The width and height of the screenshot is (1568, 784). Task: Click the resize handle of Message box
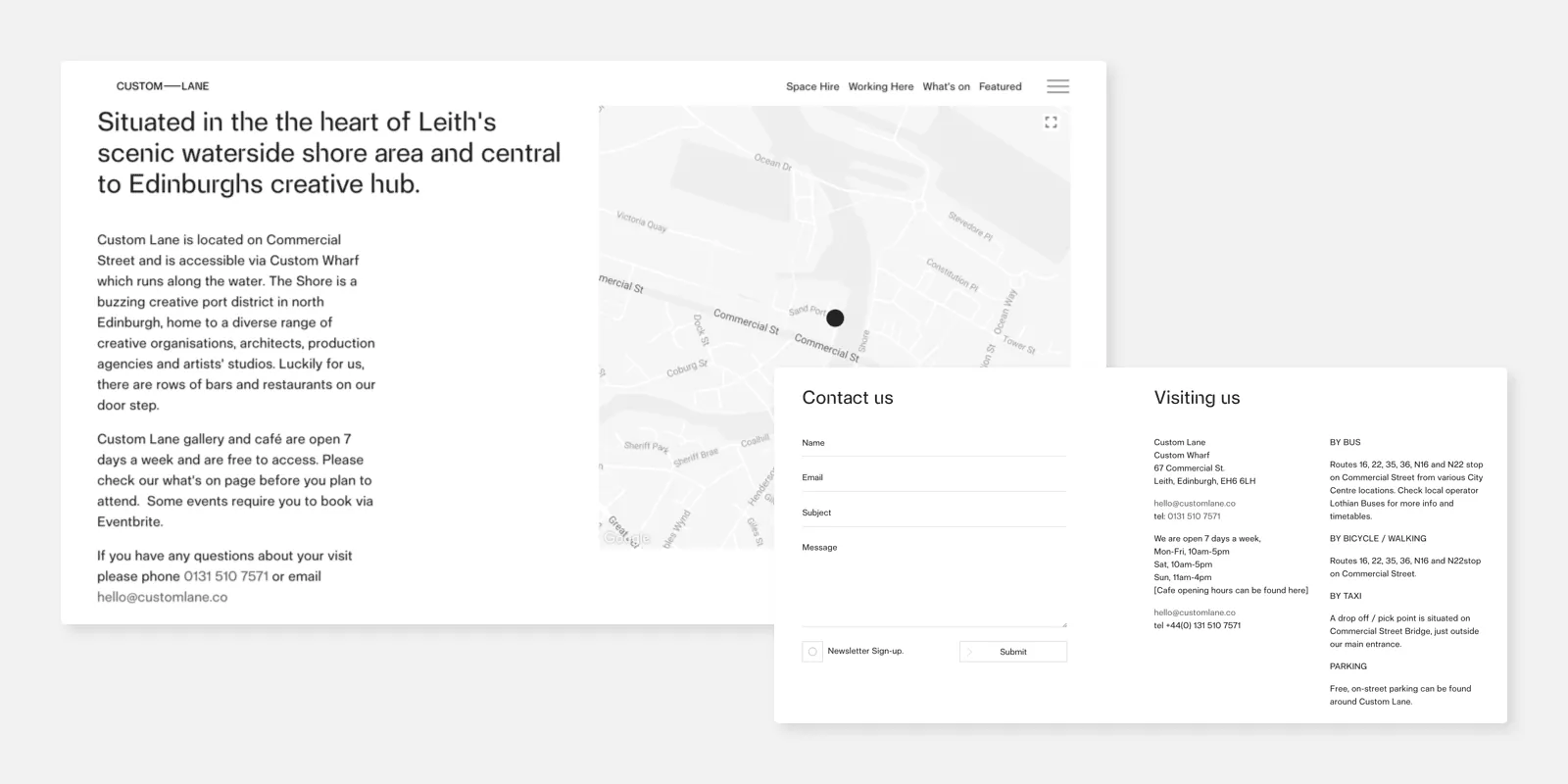click(x=1063, y=623)
